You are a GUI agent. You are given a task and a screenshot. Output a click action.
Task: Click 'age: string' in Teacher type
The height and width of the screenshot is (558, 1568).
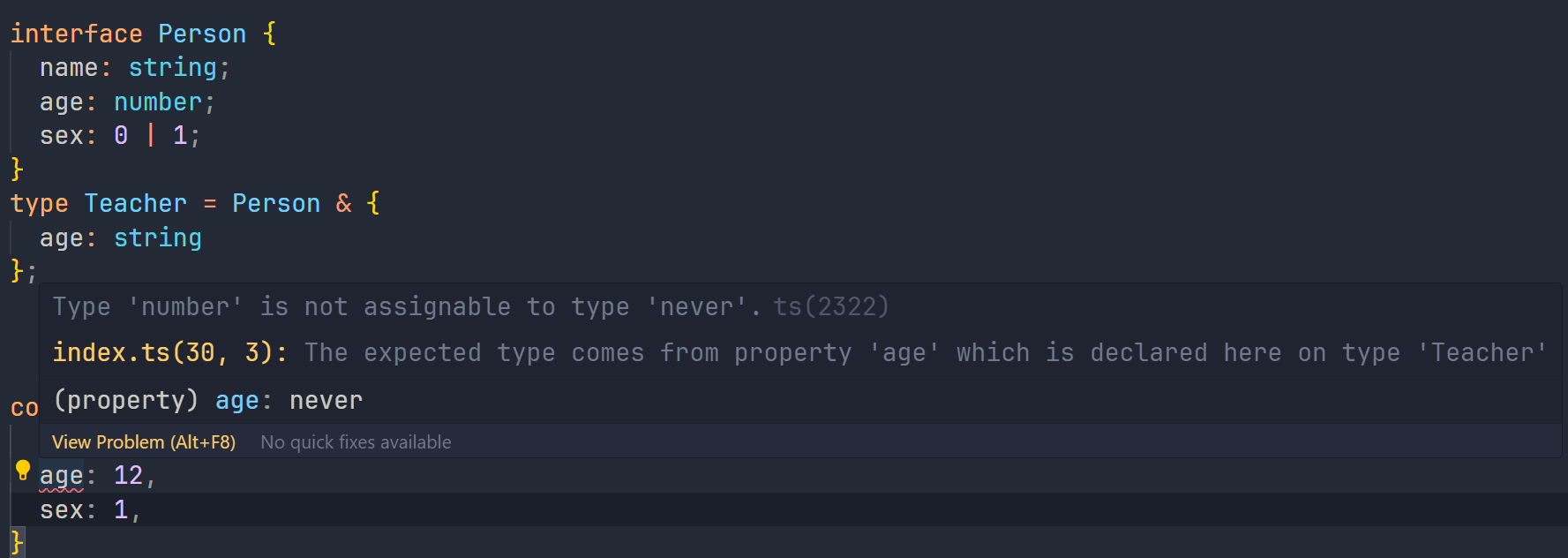[121, 238]
